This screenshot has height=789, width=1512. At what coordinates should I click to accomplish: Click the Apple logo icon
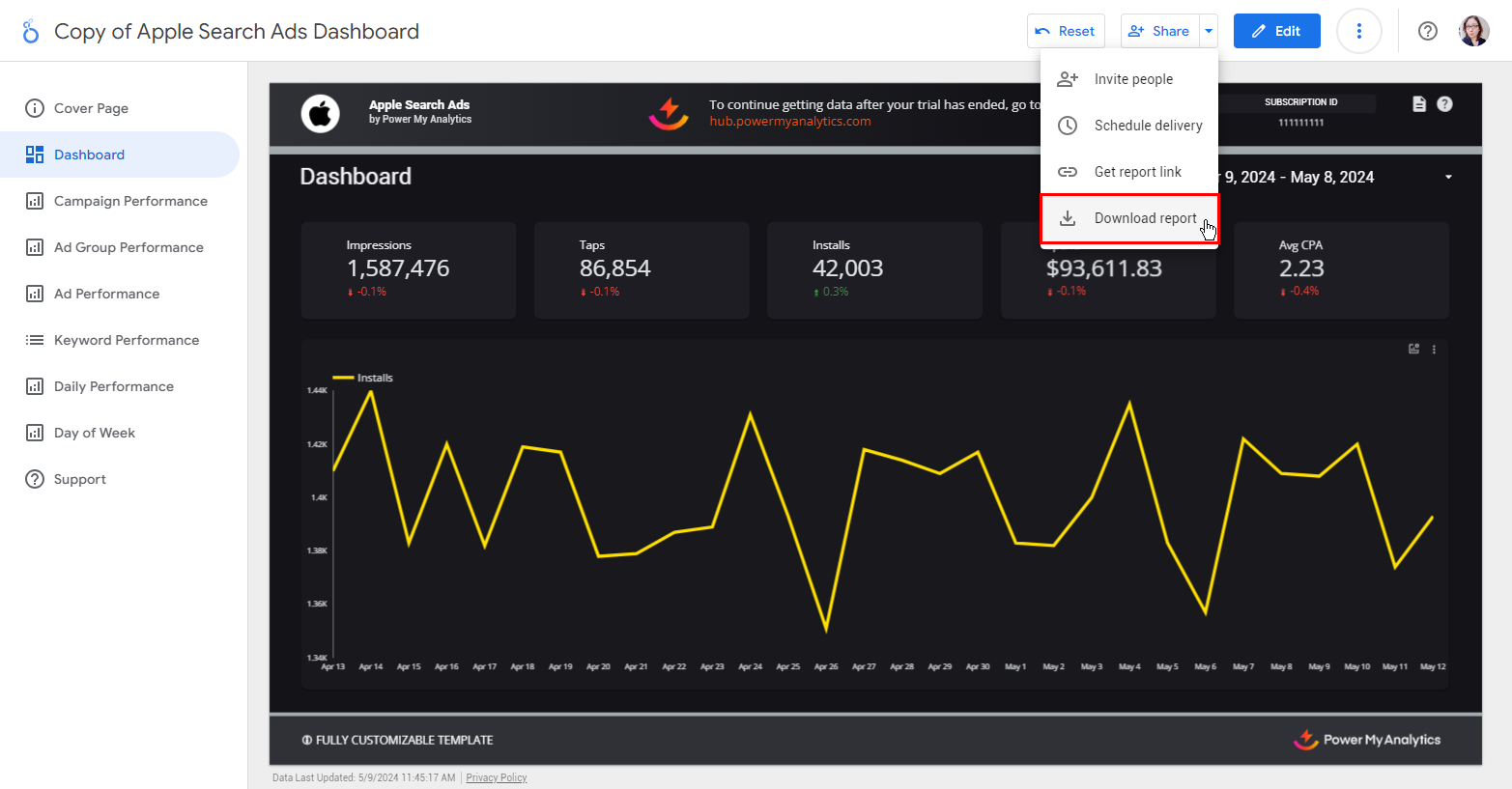(320, 113)
